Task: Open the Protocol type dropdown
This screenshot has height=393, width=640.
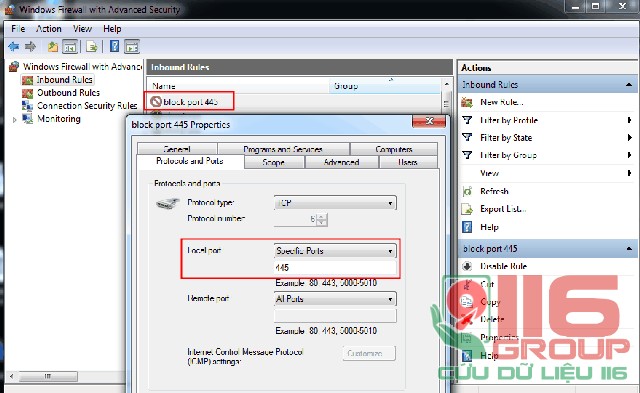Action: [335, 203]
